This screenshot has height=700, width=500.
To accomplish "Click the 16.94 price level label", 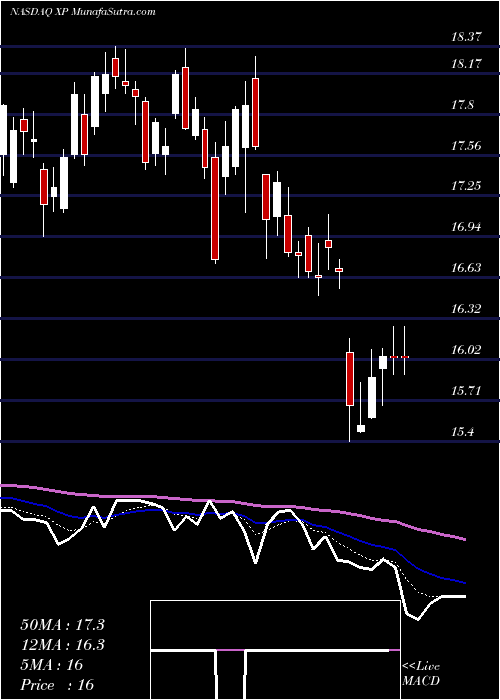I will click(x=466, y=227).
